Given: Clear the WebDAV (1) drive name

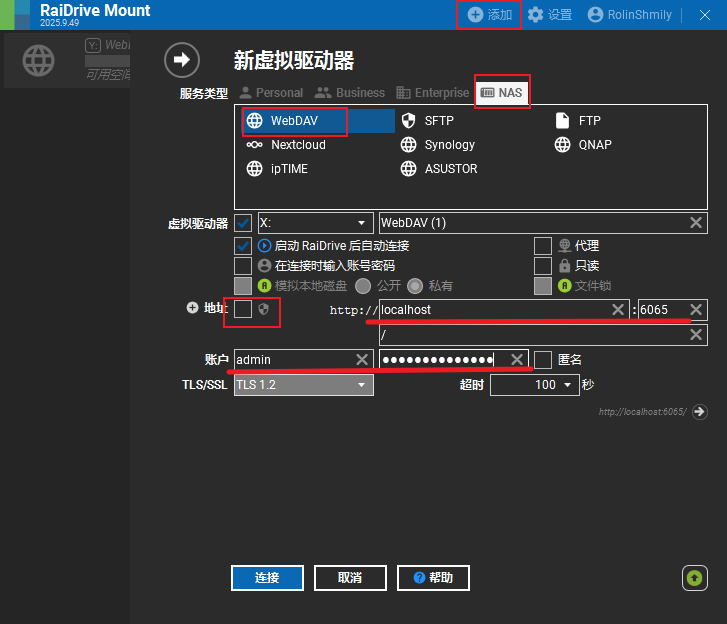Looking at the screenshot, I should coord(696,223).
